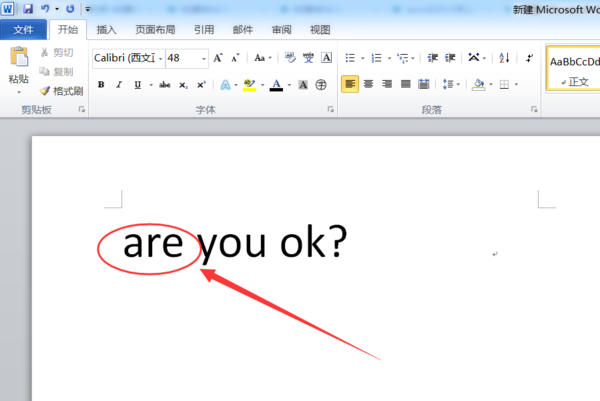Click the 文件 button
Screen dimensions: 600x401
pyautogui.click(x=23, y=30)
